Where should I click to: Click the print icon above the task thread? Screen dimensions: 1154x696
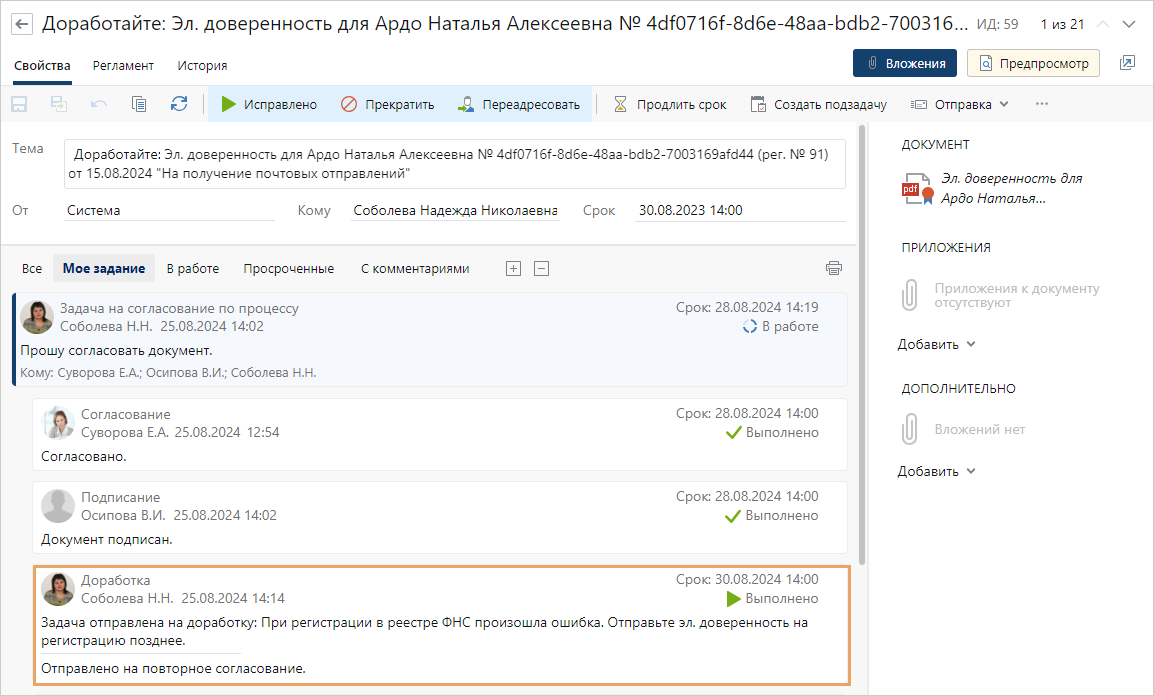pyautogui.click(x=834, y=268)
